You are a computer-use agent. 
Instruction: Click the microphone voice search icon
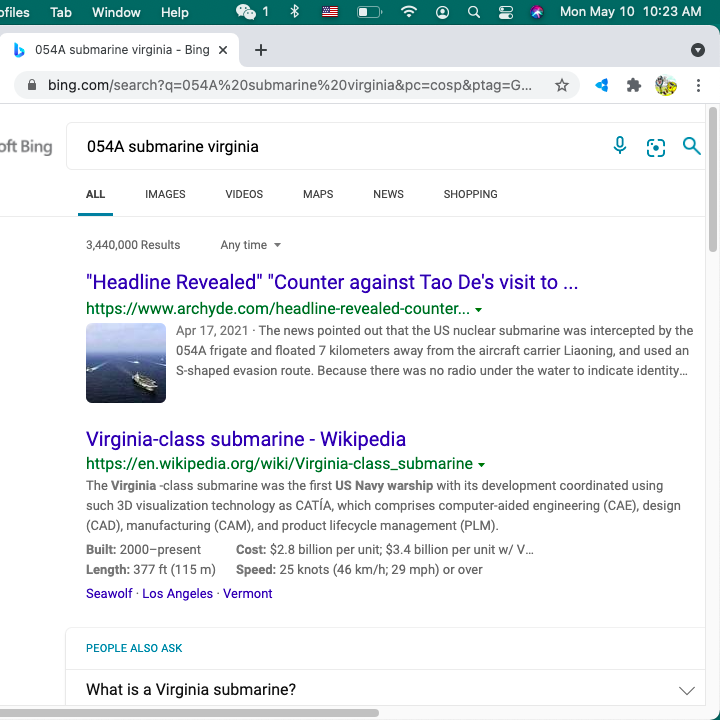pyautogui.click(x=620, y=146)
